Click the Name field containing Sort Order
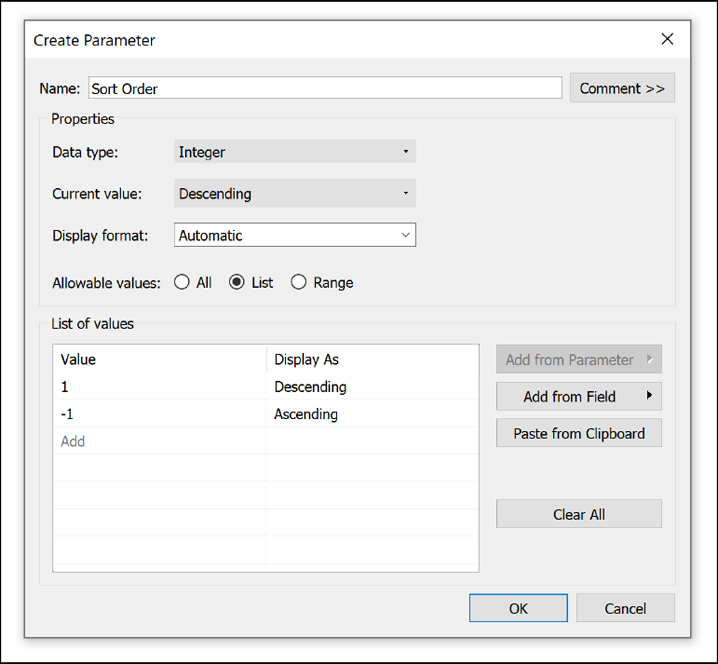This screenshot has width=718, height=664. pyautogui.click(x=325, y=88)
